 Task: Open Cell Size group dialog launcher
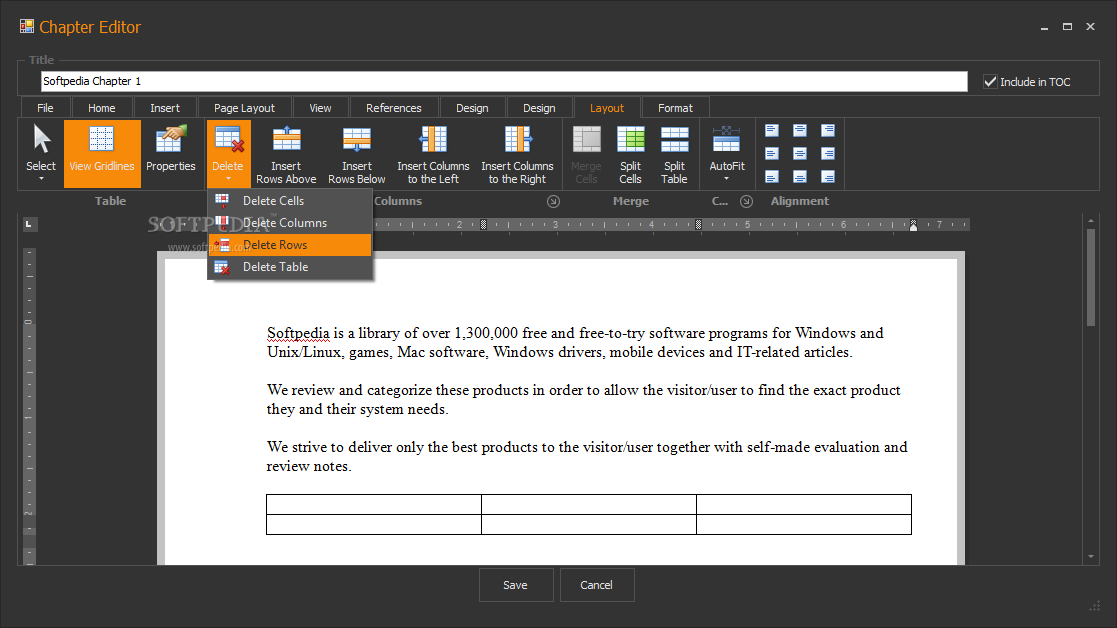pyautogui.click(x=747, y=202)
